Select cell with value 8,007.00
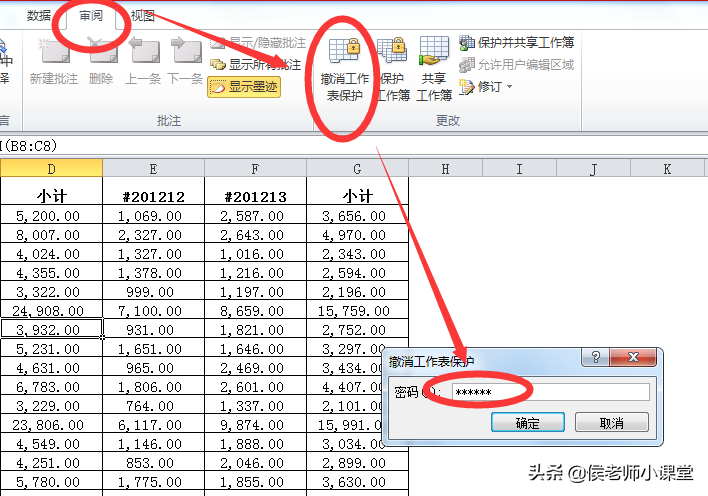The image size is (708, 496). pyautogui.click(x=51, y=234)
